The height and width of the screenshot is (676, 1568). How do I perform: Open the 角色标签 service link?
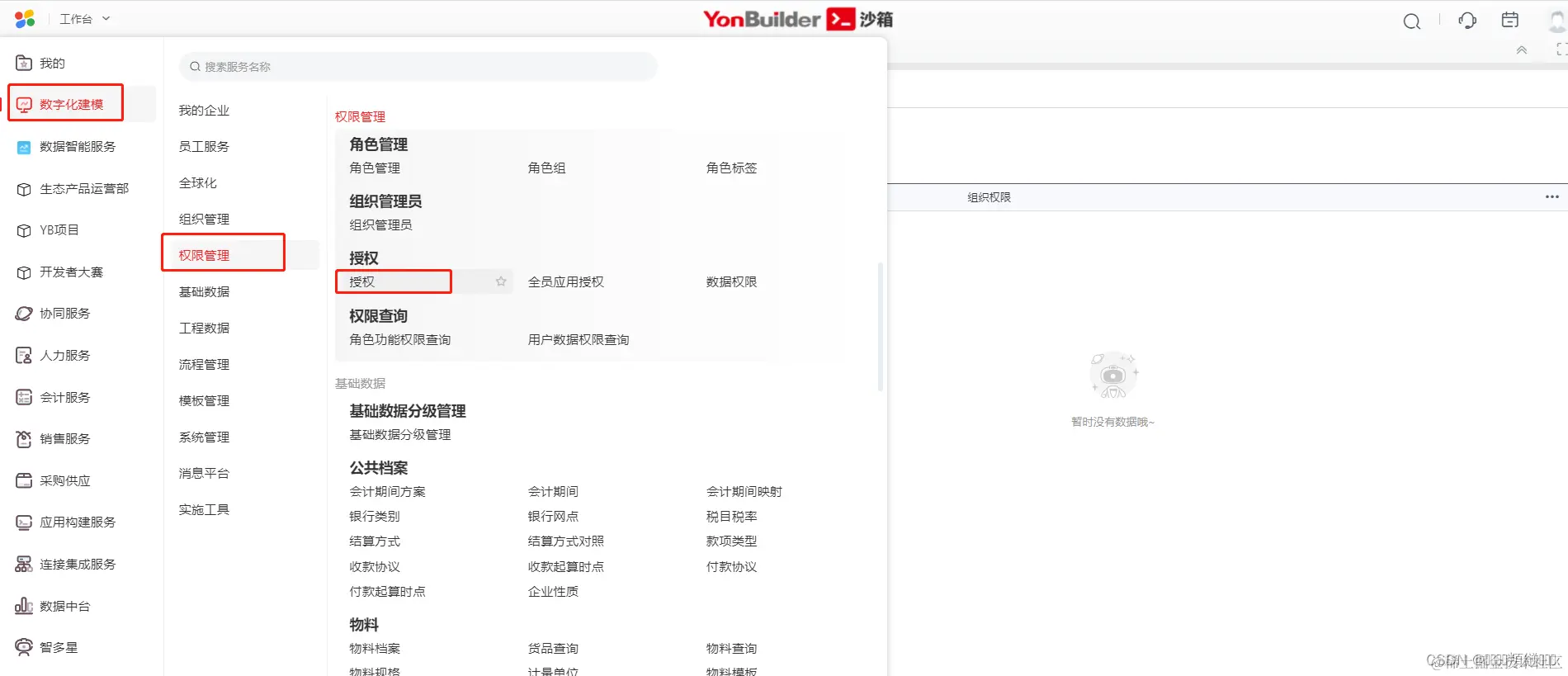[731, 168]
